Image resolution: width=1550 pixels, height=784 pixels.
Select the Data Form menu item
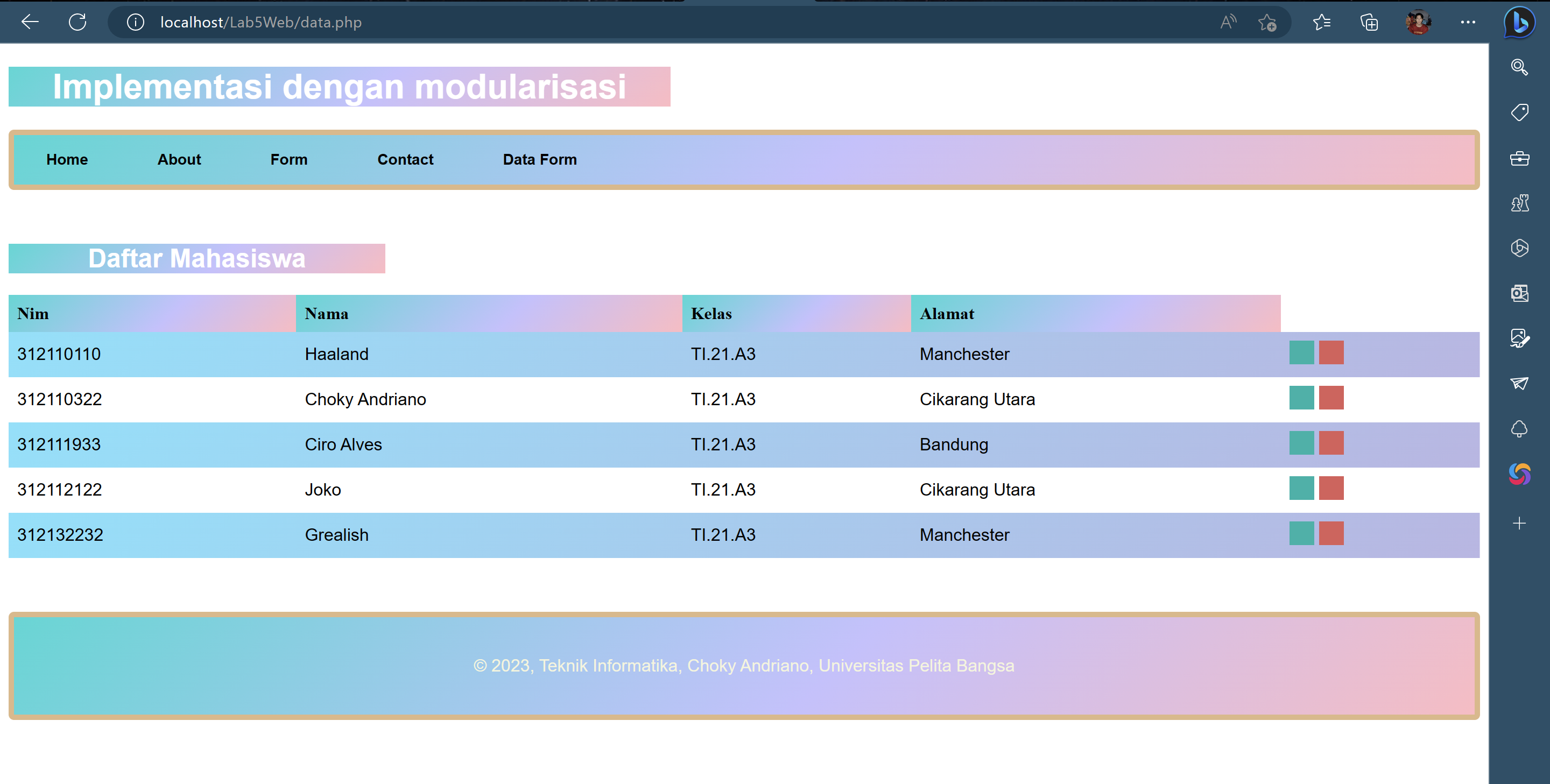point(540,159)
